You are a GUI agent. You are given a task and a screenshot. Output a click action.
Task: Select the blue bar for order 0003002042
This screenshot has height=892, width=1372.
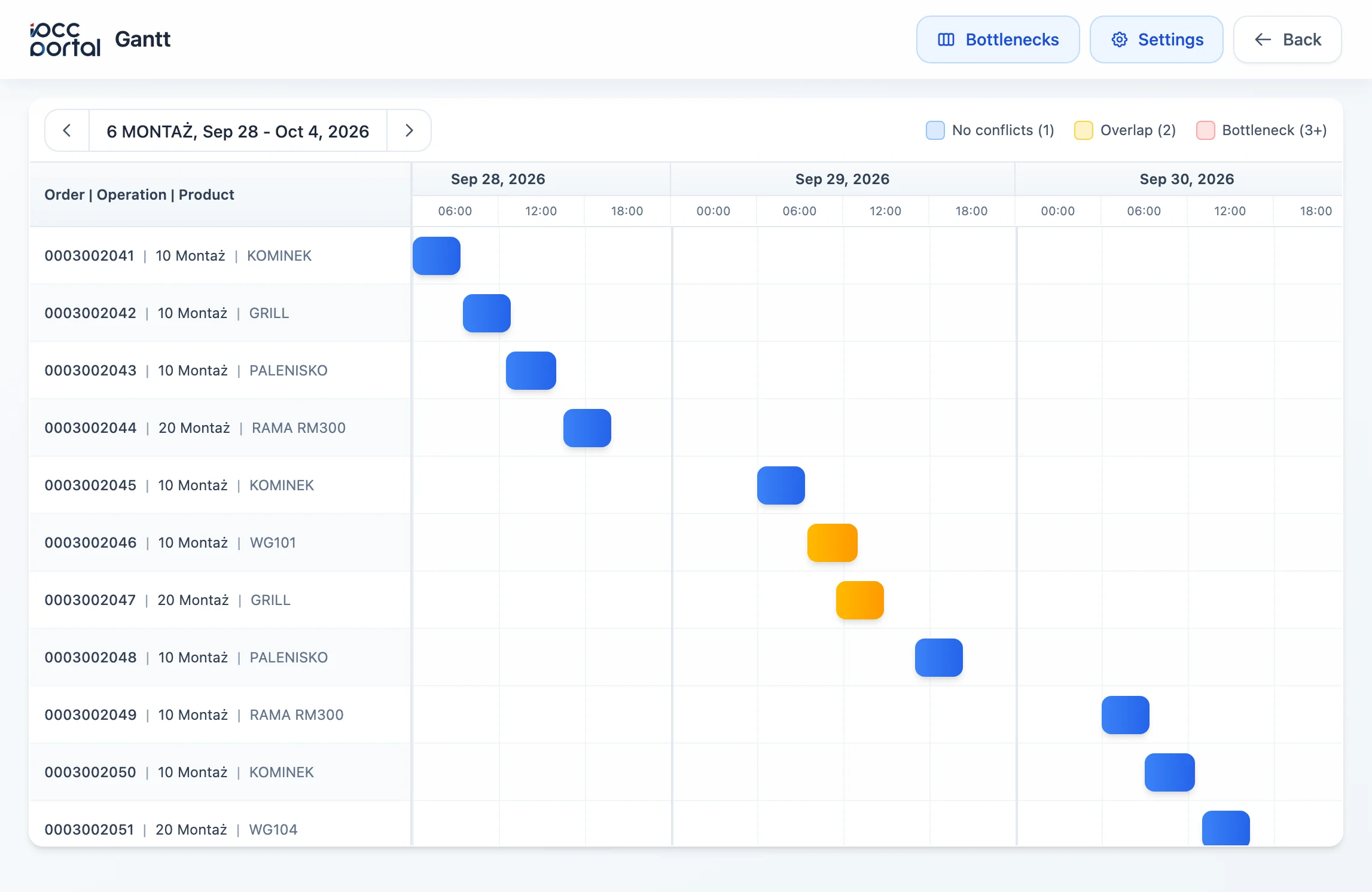click(x=487, y=313)
